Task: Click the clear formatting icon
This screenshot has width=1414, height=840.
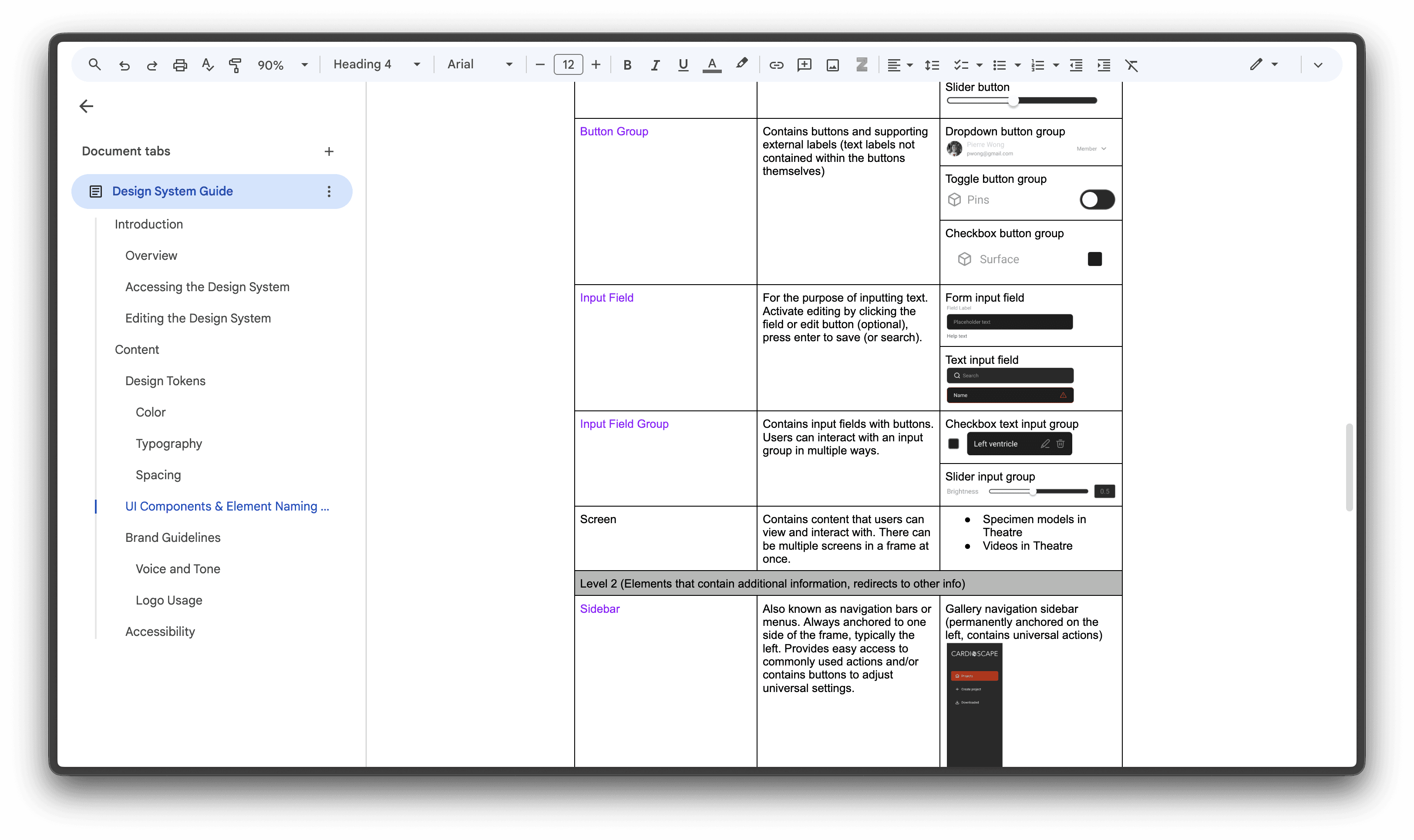Action: 1131,65
